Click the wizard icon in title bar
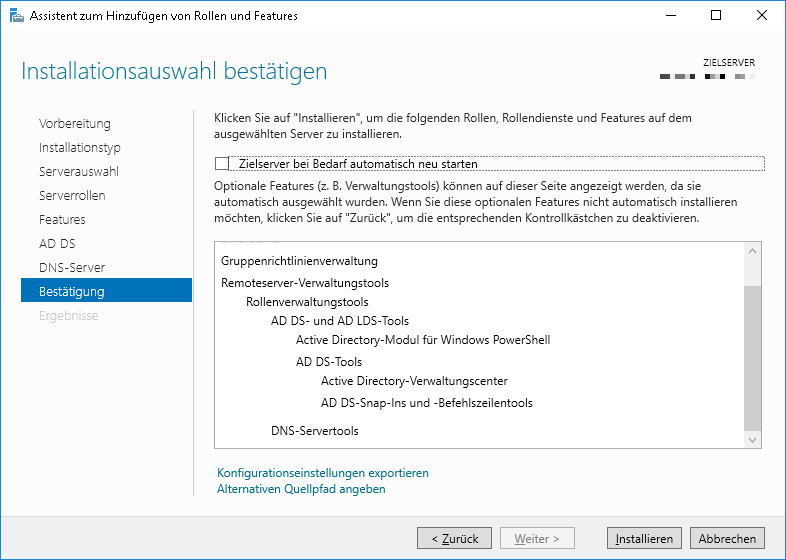Viewport: 786px width, 560px height. pyautogui.click(x=16, y=16)
